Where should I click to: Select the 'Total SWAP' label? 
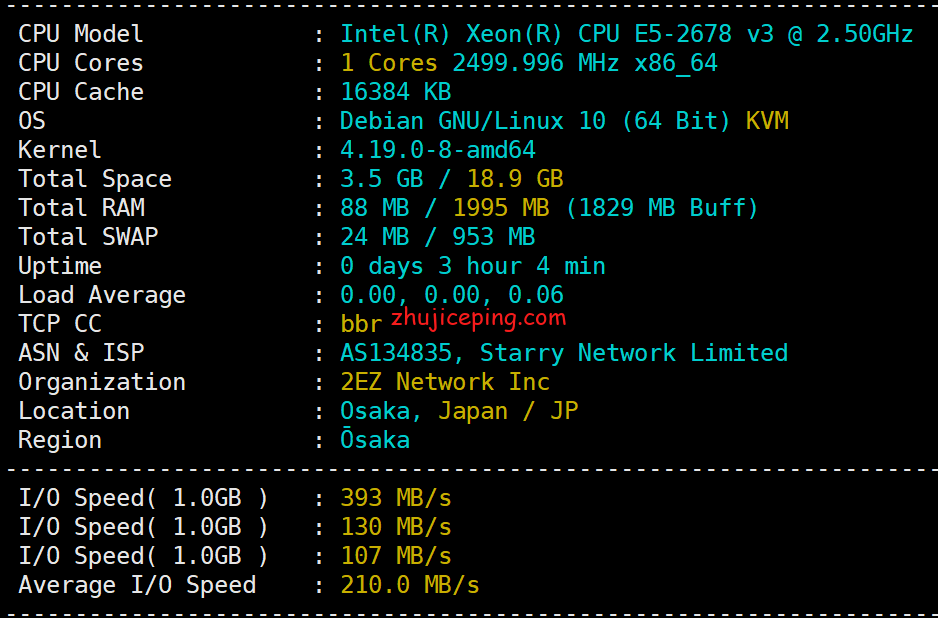(x=88, y=237)
